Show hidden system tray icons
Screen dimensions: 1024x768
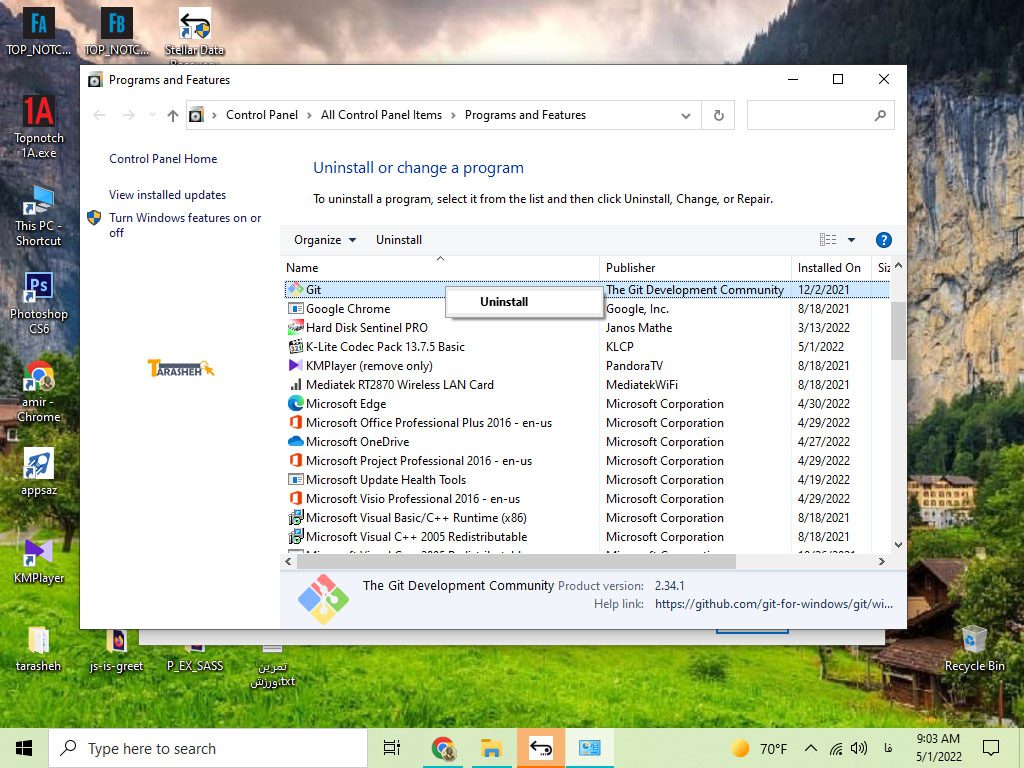810,748
